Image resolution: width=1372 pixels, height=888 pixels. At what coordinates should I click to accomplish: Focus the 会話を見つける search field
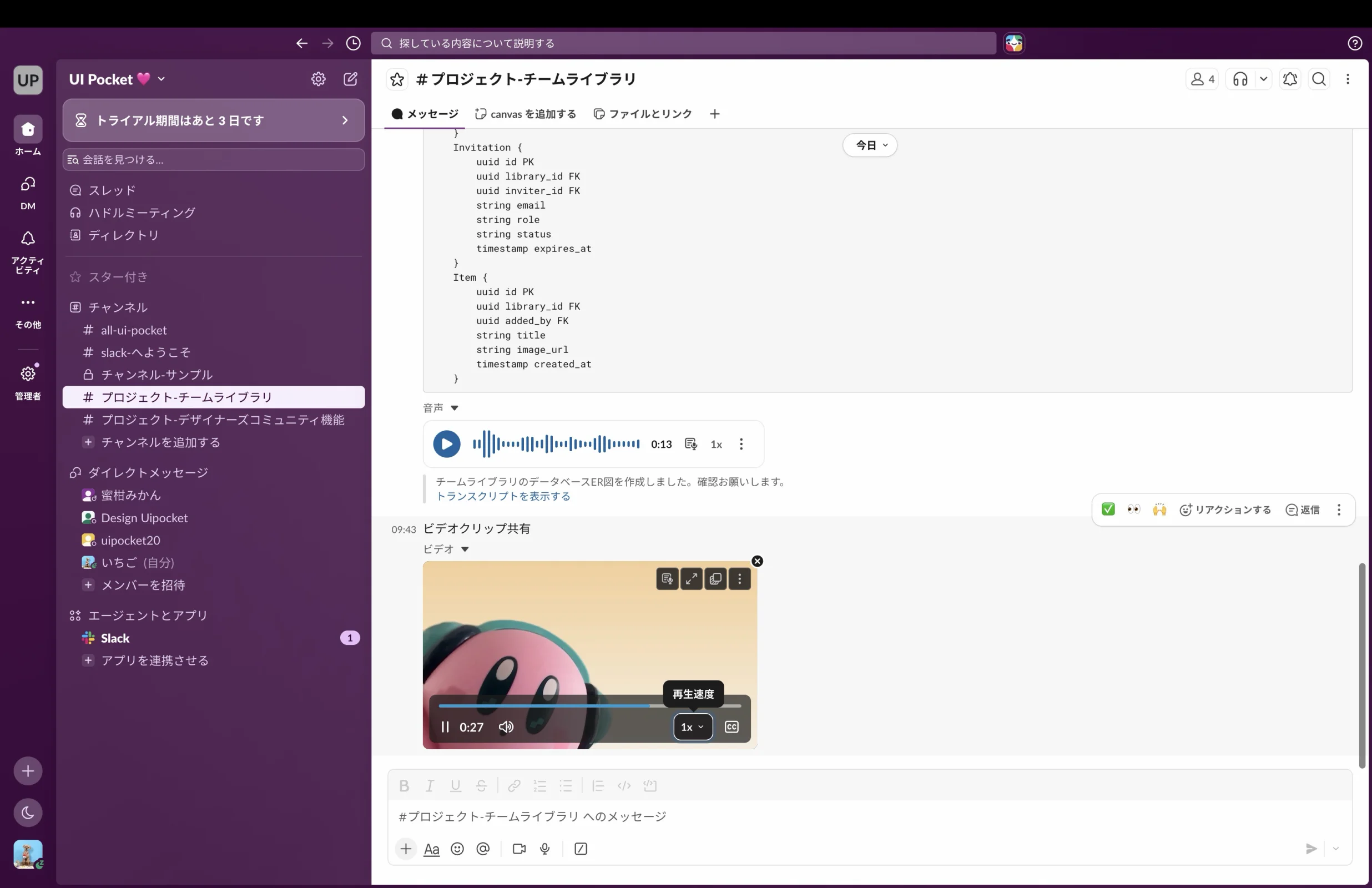point(213,160)
